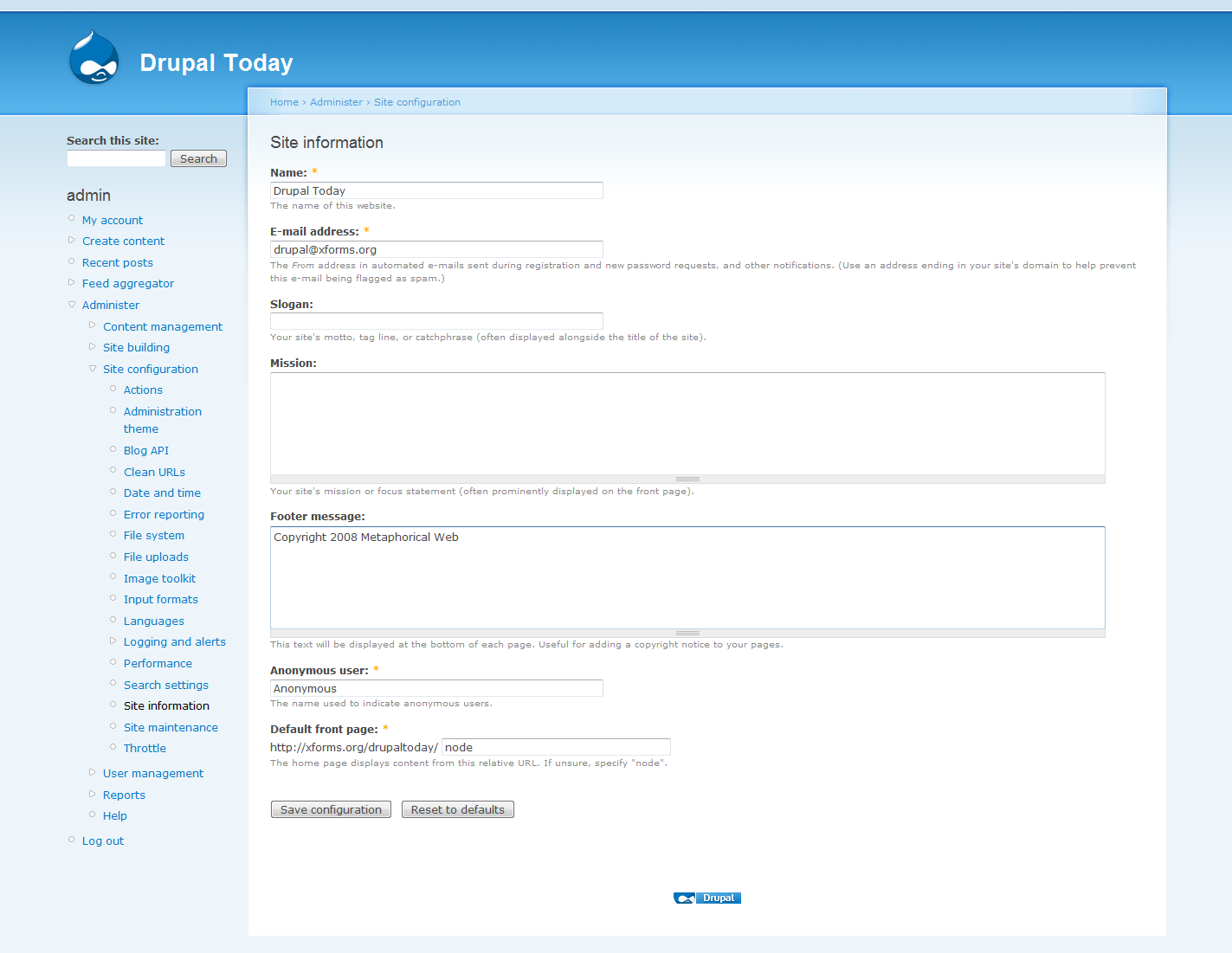Open Performance settings link

coord(158,663)
